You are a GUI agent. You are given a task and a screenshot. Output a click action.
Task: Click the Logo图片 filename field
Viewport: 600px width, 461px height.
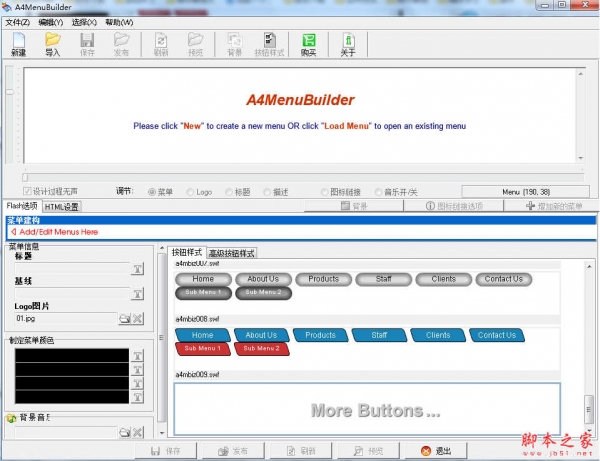[x=66, y=319]
